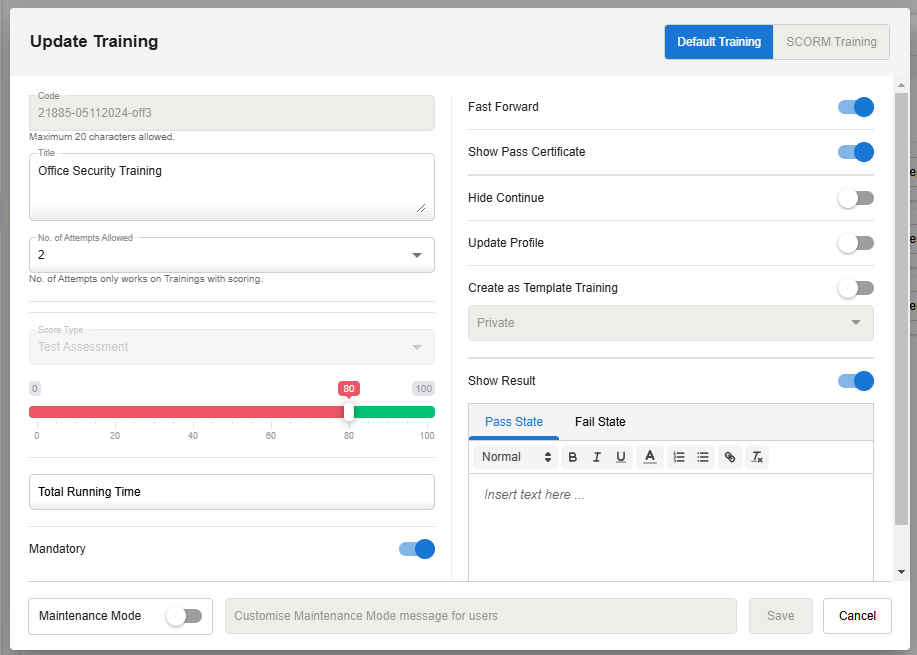Screen dimensions: 917x655
Task: Apply italic formatting in the editor
Action: point(597,457)
